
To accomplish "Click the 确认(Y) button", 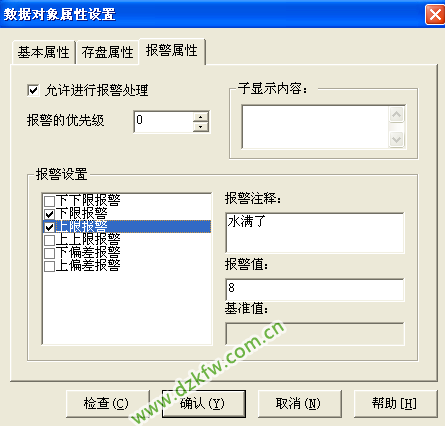I will pos(204,404).
